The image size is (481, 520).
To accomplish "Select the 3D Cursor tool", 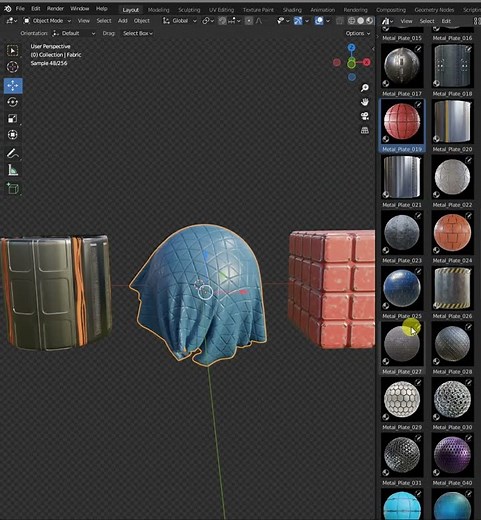I will (13, 67).
